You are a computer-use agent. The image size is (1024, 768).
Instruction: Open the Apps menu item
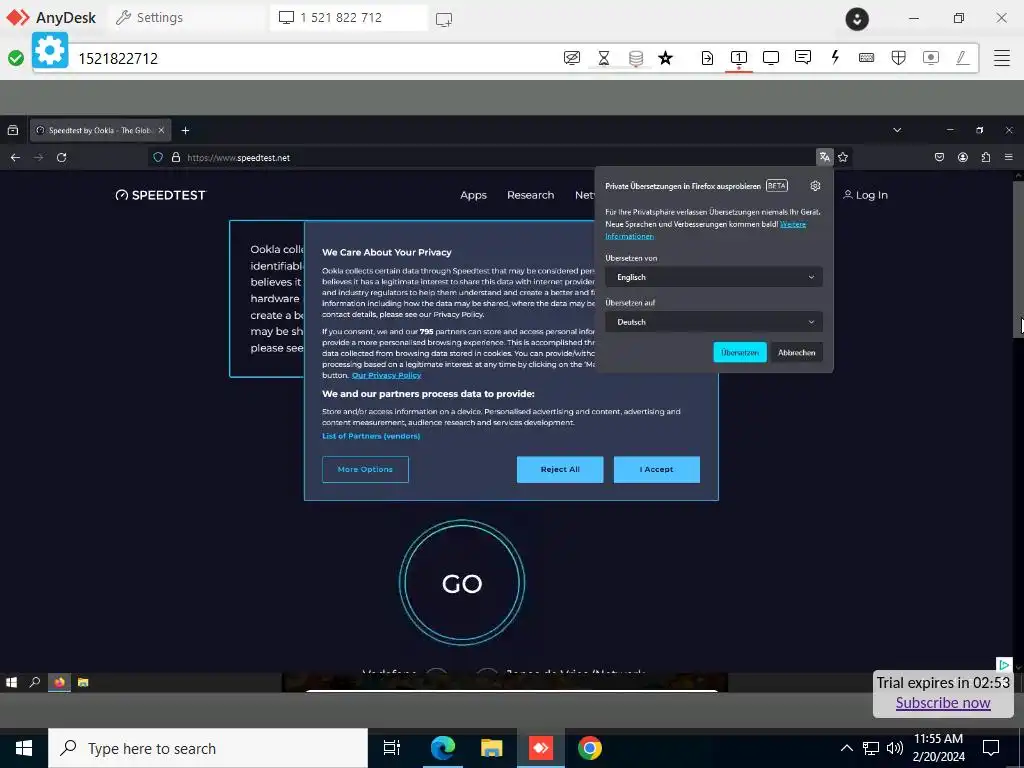[x=473, y=195]
